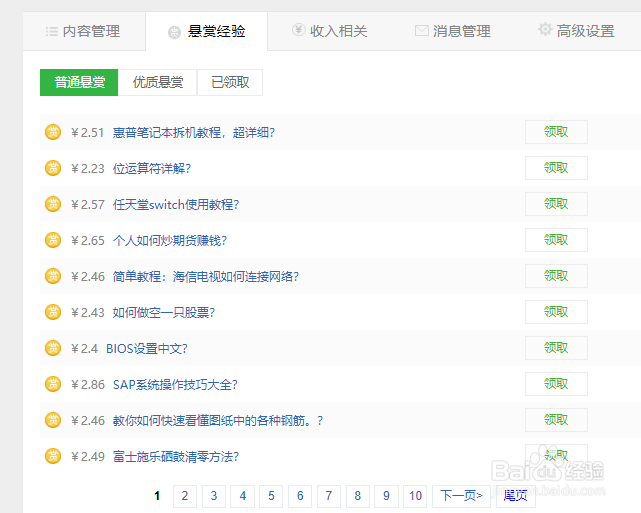641x513 pixels.
Task: Open the link 惠普笔记本拆机教程，超详细?
Action: click(x=194, y=132)
